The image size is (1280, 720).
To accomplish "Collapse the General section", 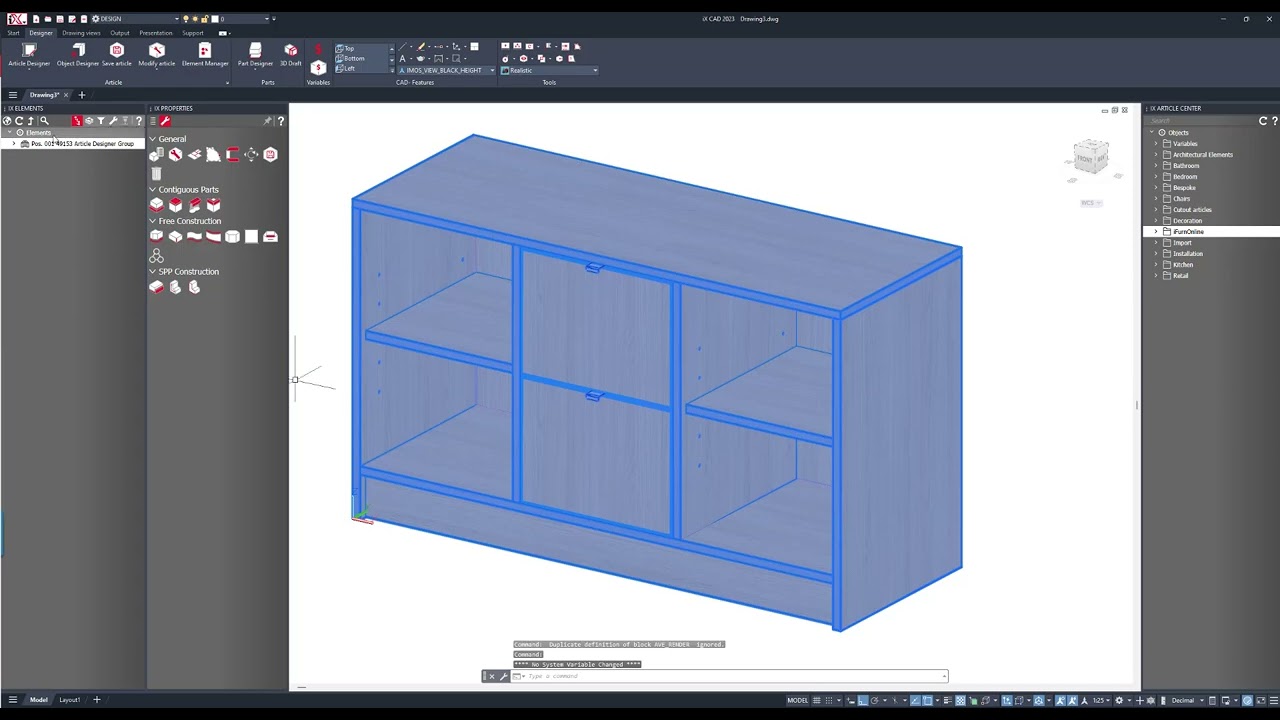I will coord(153,139).
